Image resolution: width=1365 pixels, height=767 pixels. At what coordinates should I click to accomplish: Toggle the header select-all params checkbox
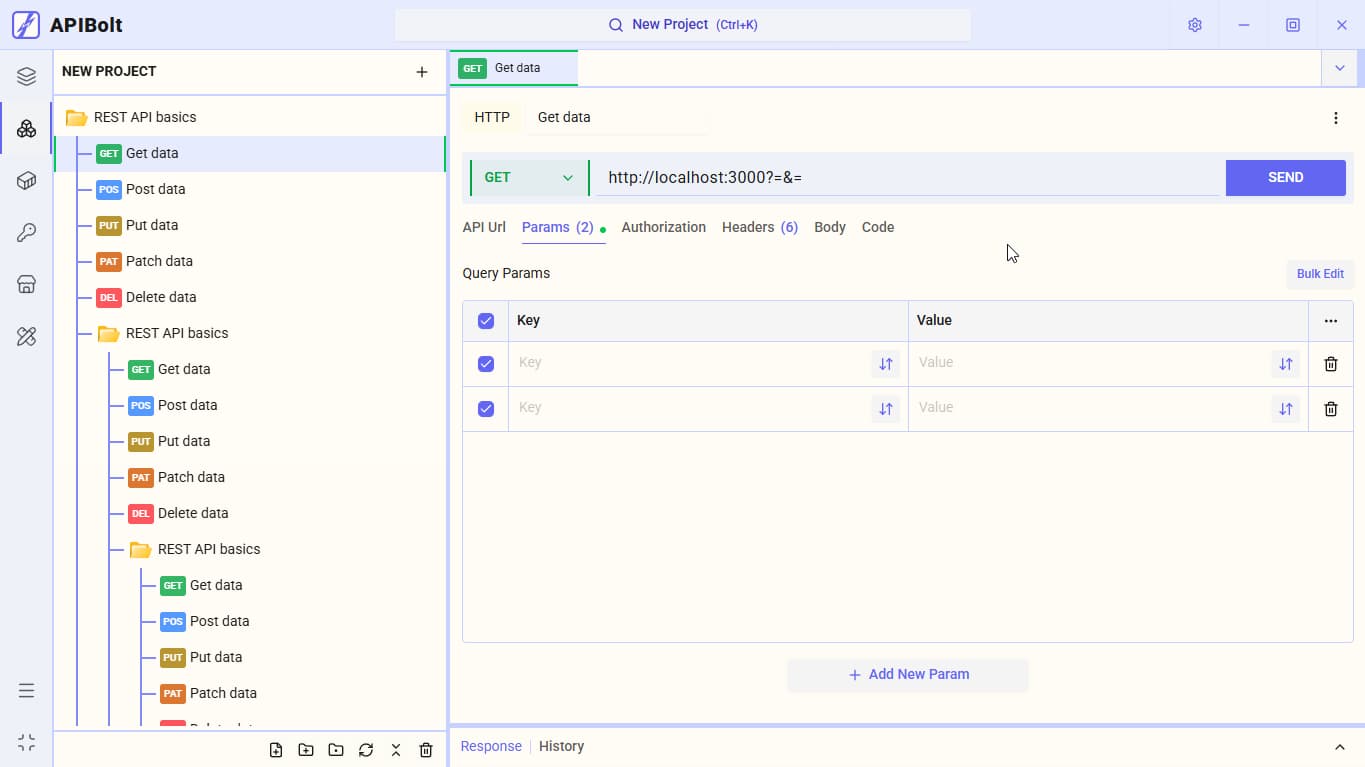pos(486,321)
